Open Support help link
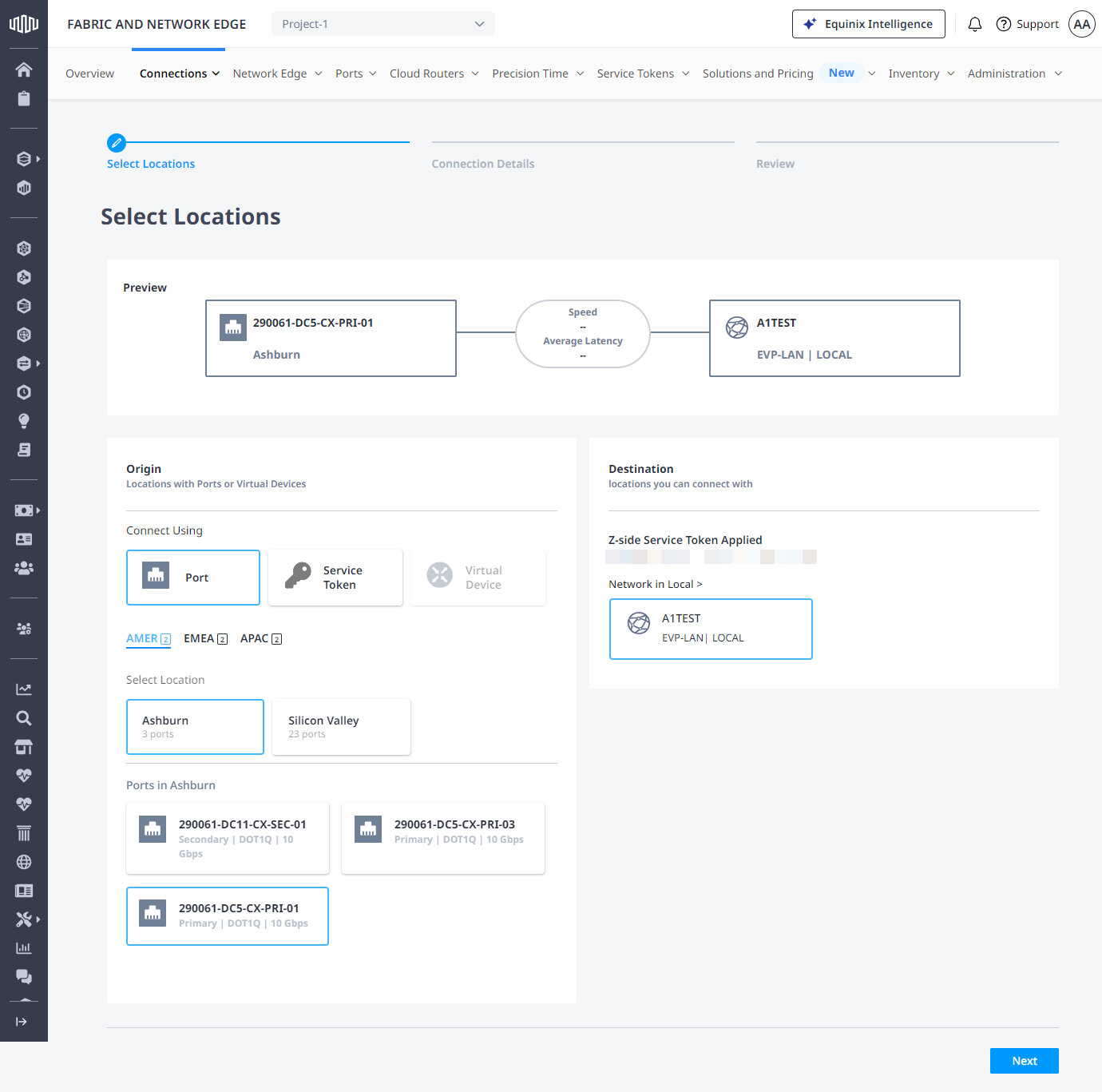1102x1092 pixels. click(x=1028, y=24)
